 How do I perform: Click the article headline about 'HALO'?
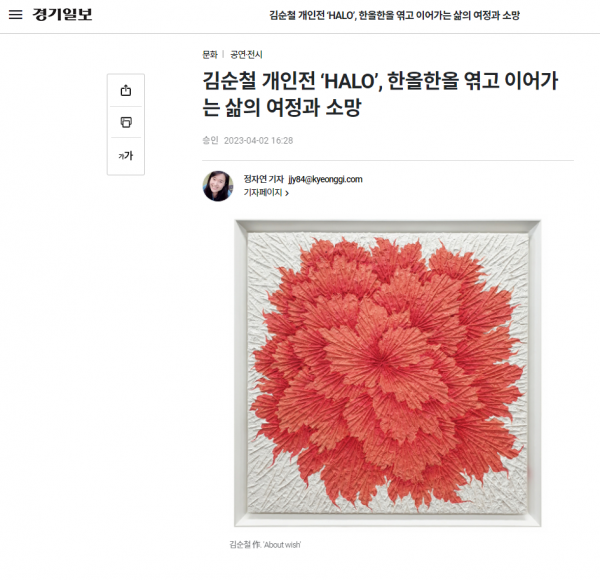[x=380, y=94]
